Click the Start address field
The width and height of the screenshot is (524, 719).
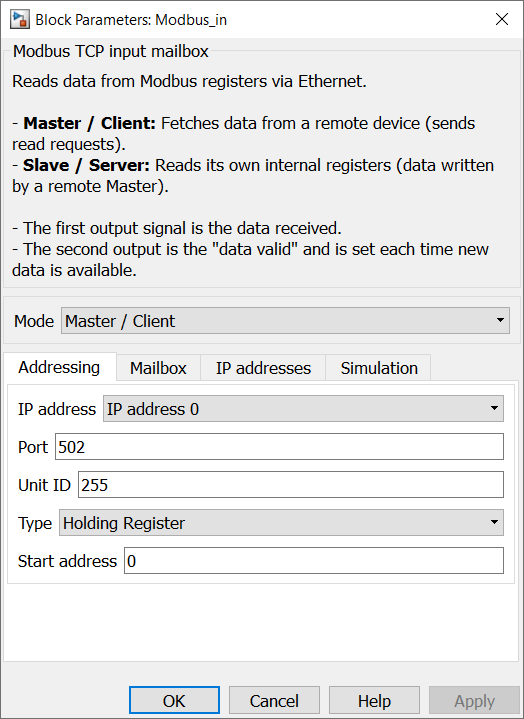(x=314, y=560)
